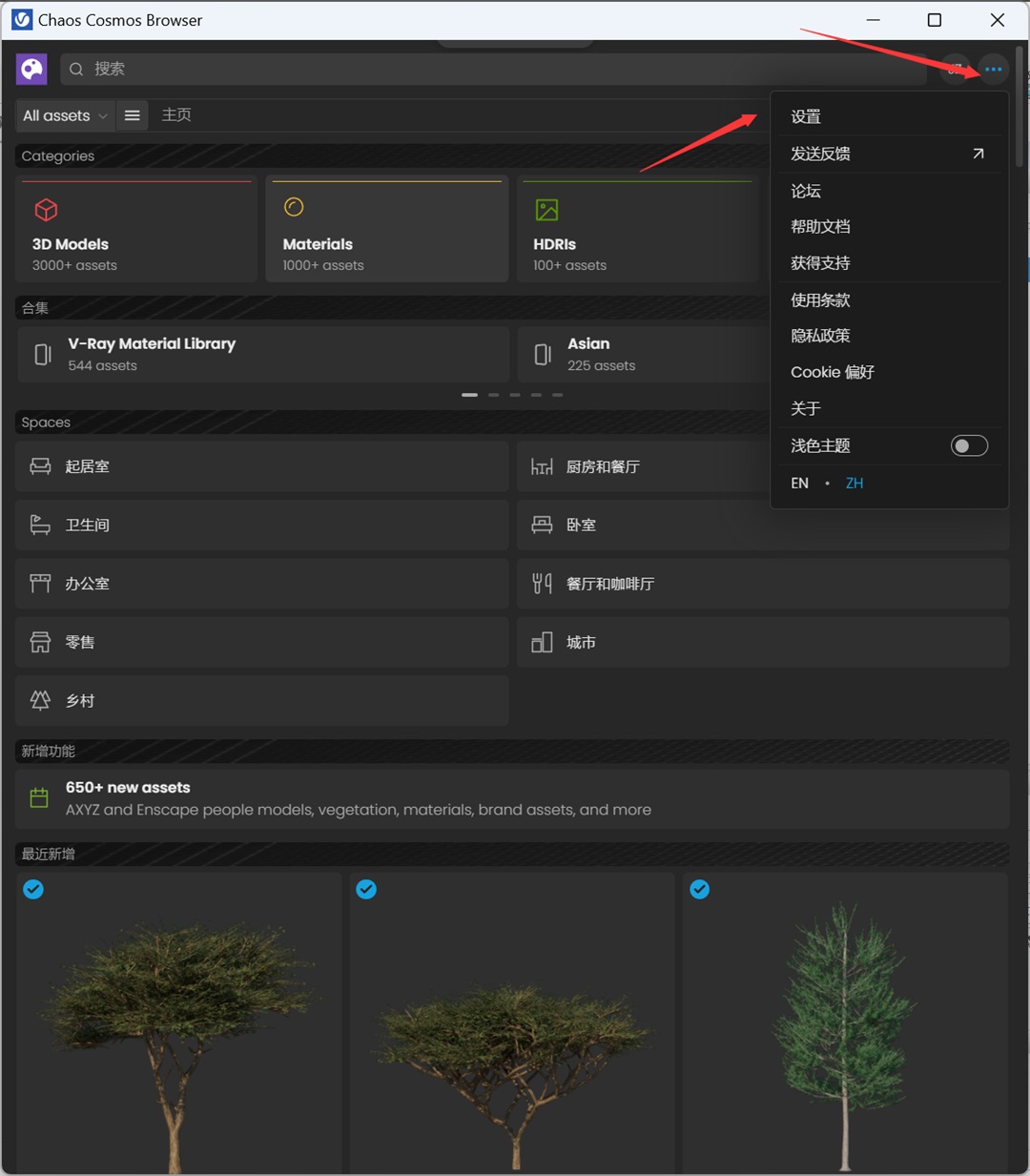This screenshot has height=1176, width=1030.
Task: Open the 起居室 space row
Action: tap(262, 466)
